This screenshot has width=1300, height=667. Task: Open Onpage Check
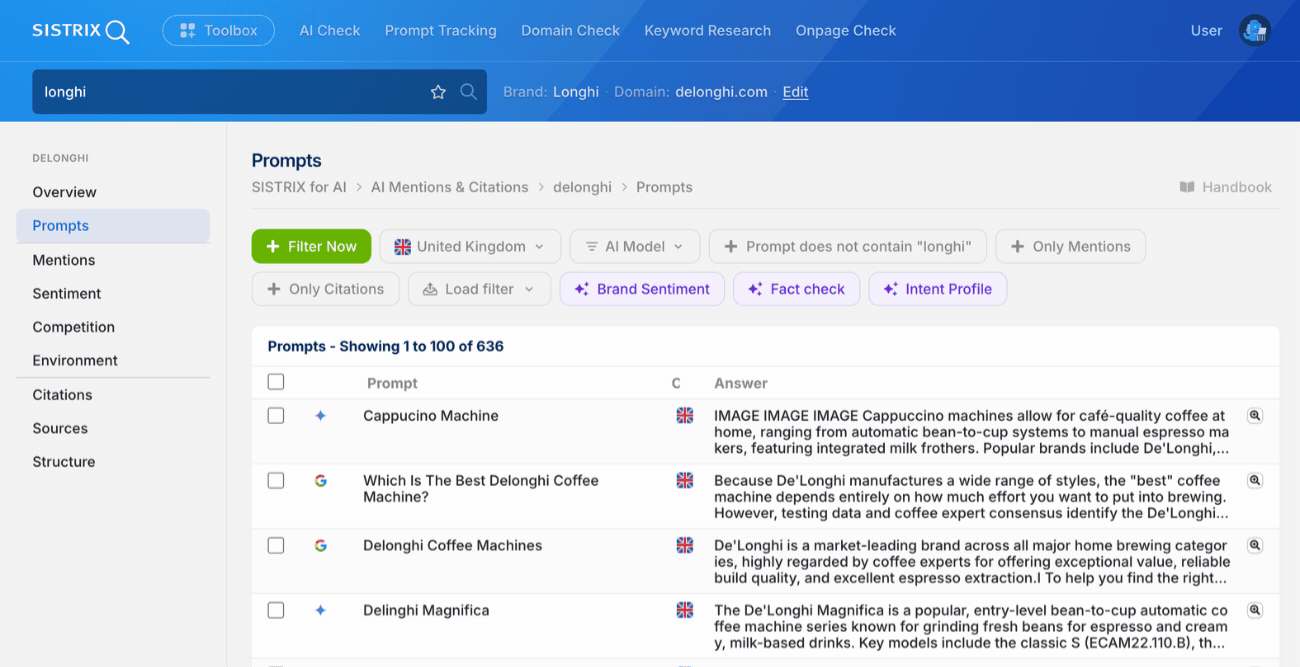point(846,31)
